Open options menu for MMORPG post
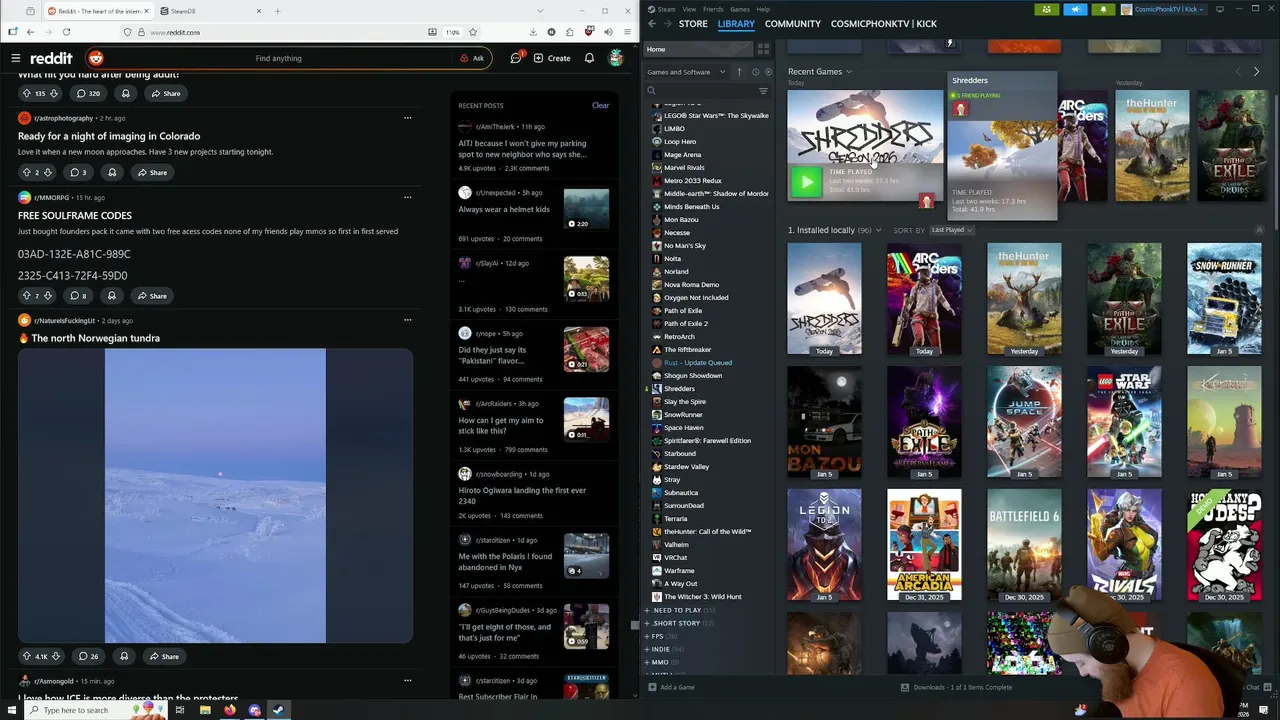Viewport: 1280px width, 720px height. tap(407, 197)
